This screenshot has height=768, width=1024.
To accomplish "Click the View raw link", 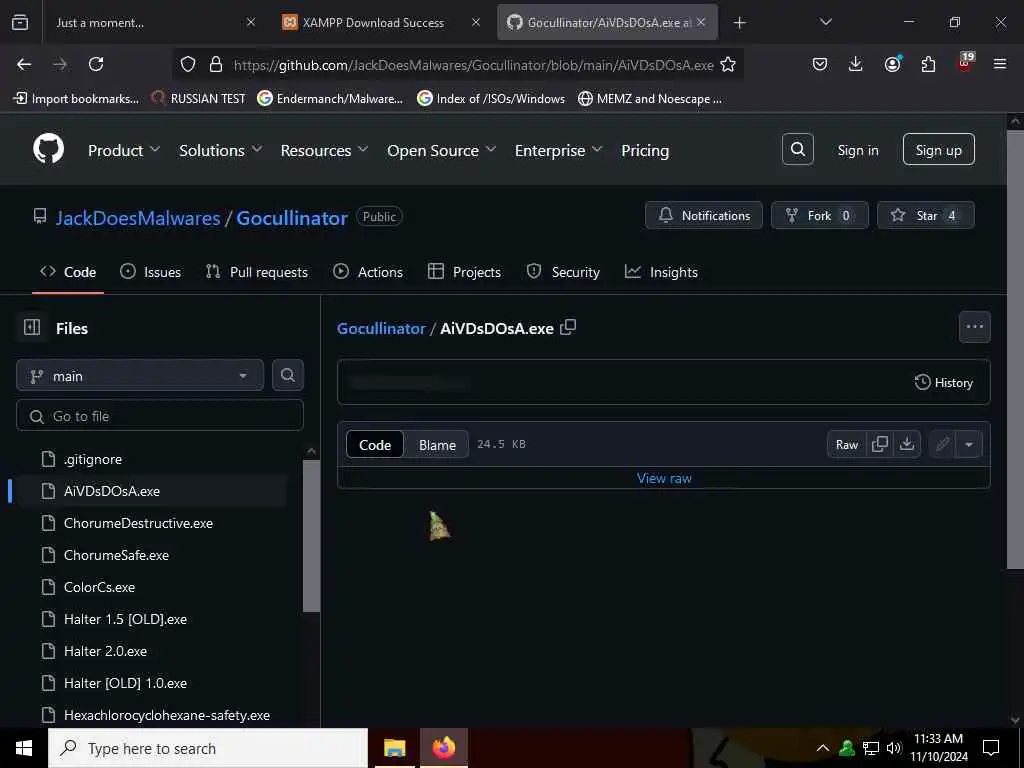I will pyautogui.click(x=664, y=478).
